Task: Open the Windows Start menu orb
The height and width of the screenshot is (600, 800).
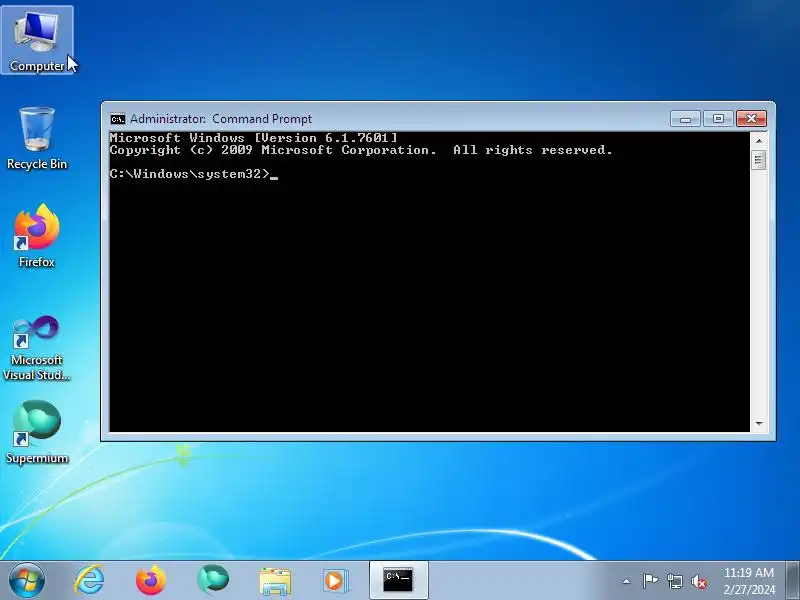Action: click(27, 580)
